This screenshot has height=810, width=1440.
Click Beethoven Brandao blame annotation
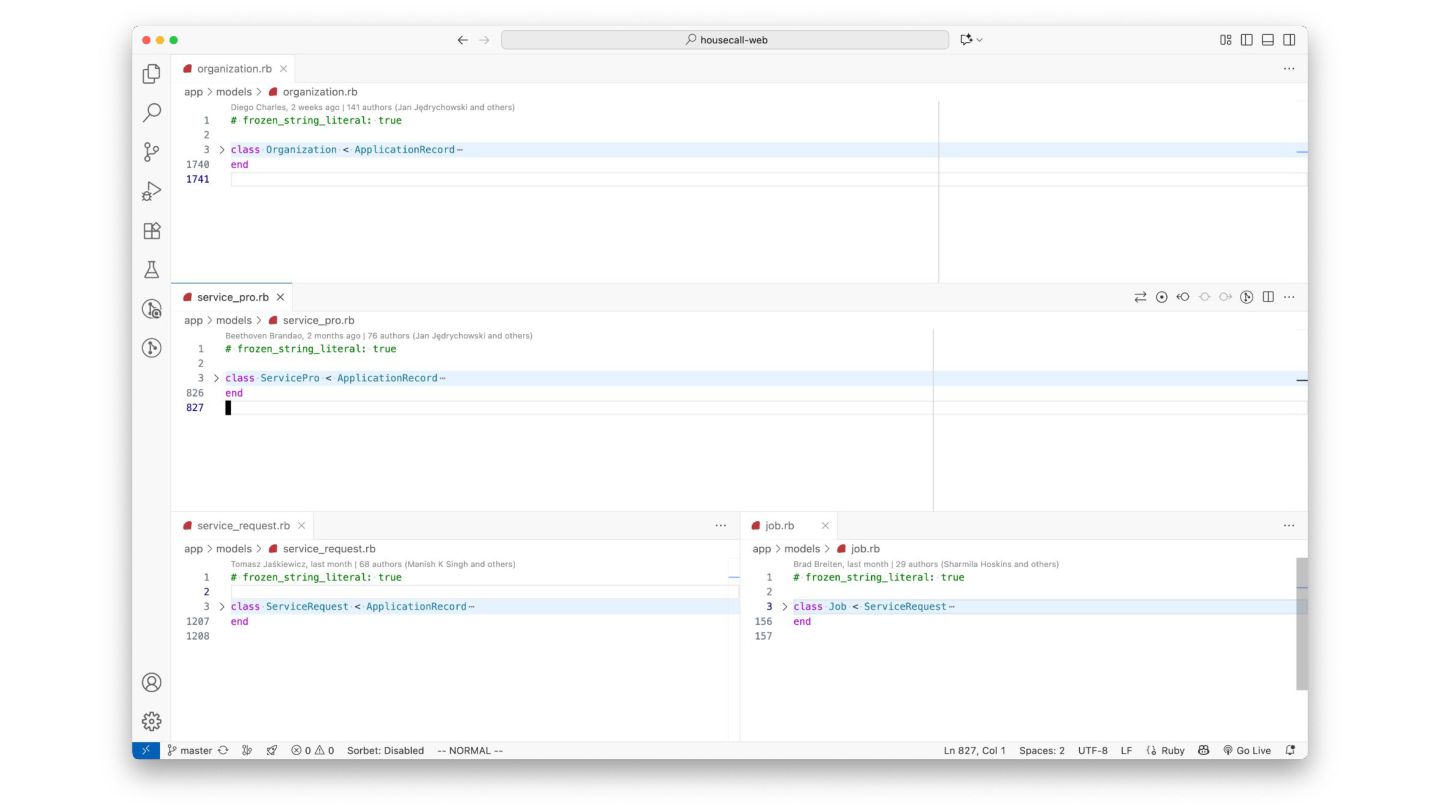pos(378,336)
